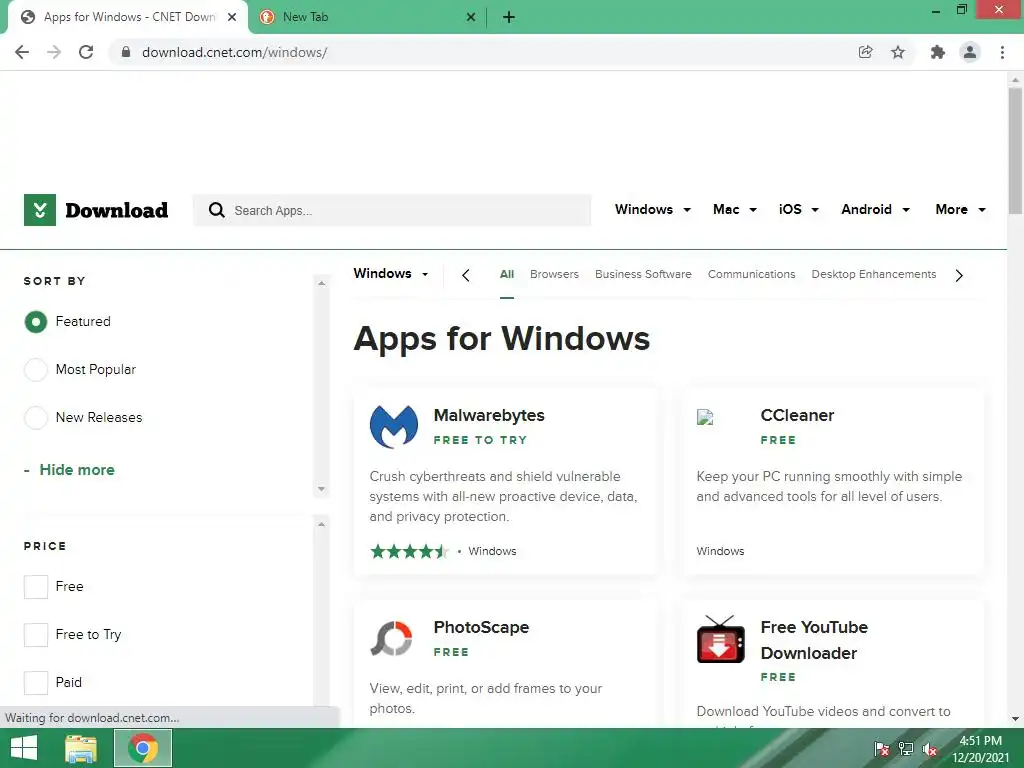Switch to the New Tab browser tab
The width and height of the screenshot is (1024, 768).
(x=366, y=18)
